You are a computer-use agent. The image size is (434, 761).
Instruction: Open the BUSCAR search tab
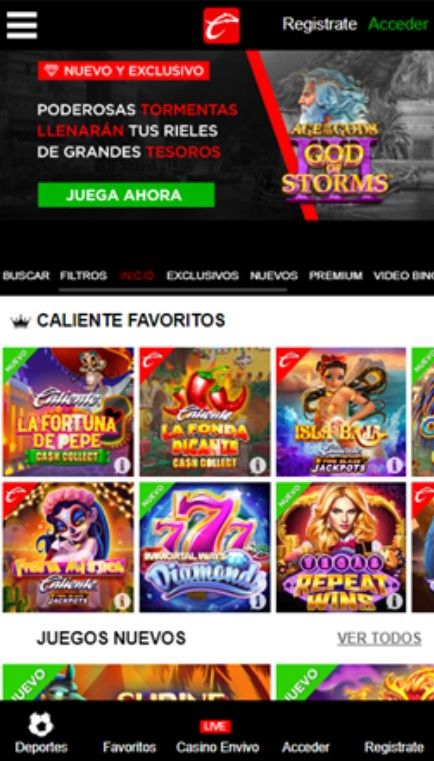[26, 276]
